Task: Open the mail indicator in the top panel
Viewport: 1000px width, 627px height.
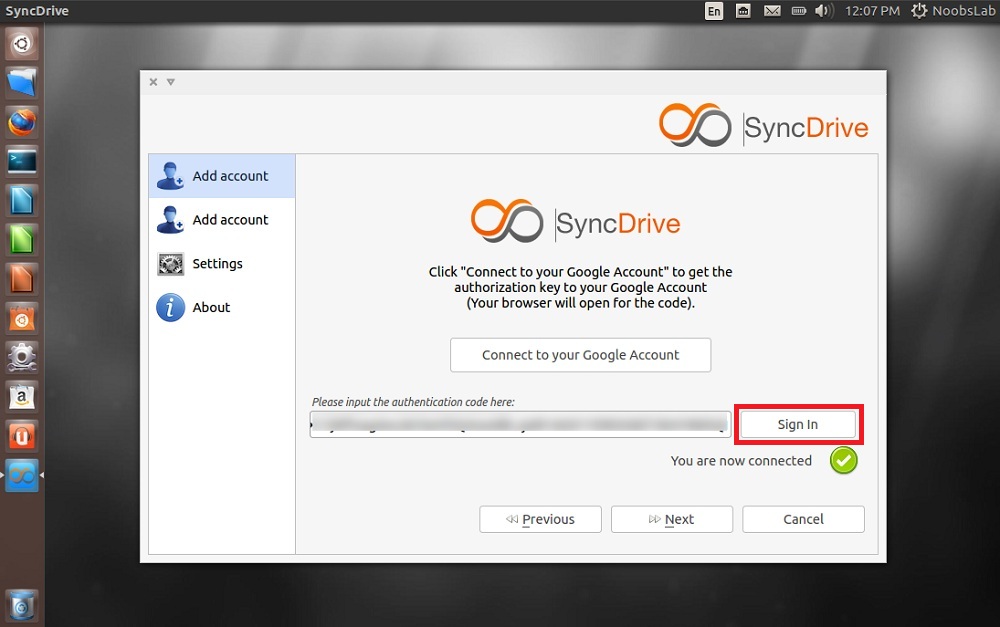Action: [772, 11]
